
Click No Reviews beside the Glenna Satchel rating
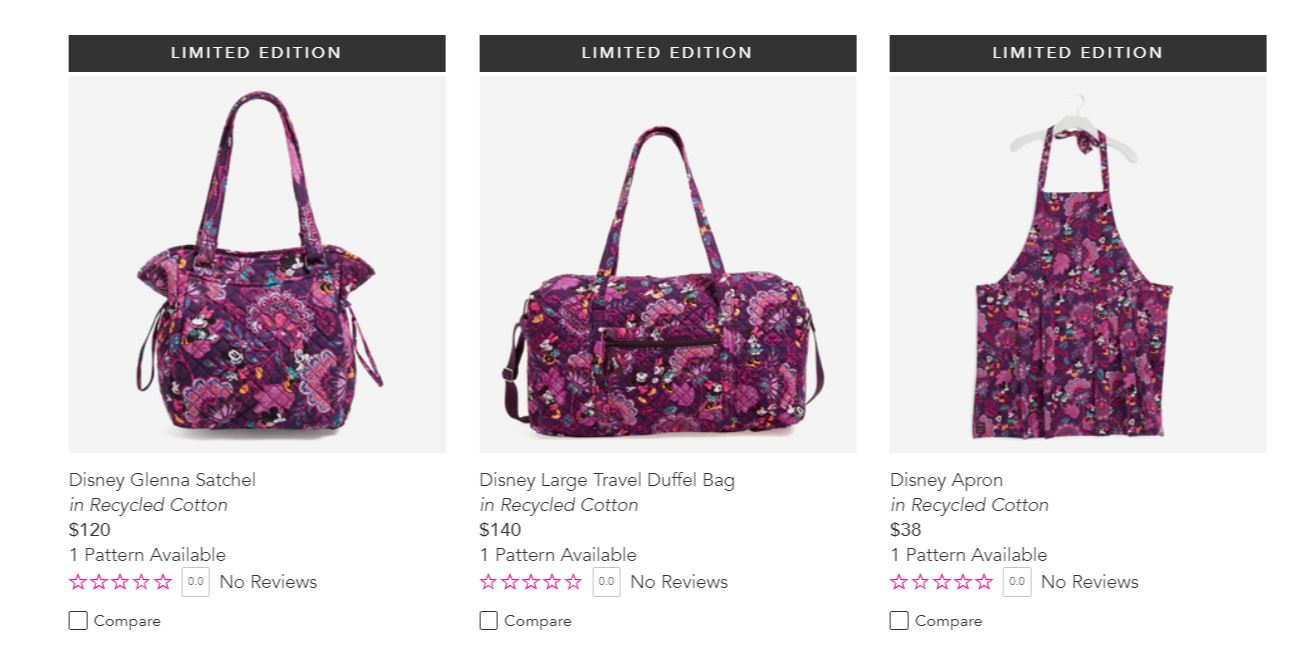(x=268, y=582)
